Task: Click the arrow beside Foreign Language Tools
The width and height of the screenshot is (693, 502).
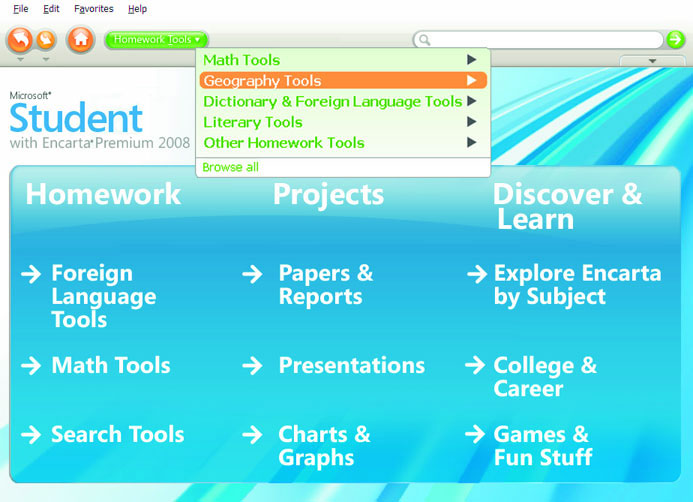Action: pos(31,274)
